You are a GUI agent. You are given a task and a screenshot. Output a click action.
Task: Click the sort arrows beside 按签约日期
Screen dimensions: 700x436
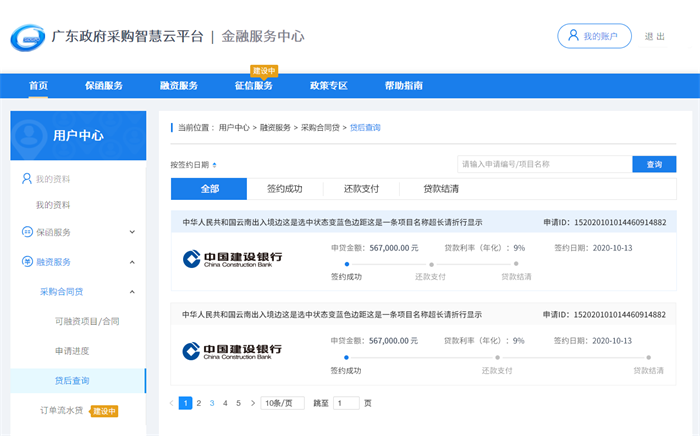[x=215, y=165]
